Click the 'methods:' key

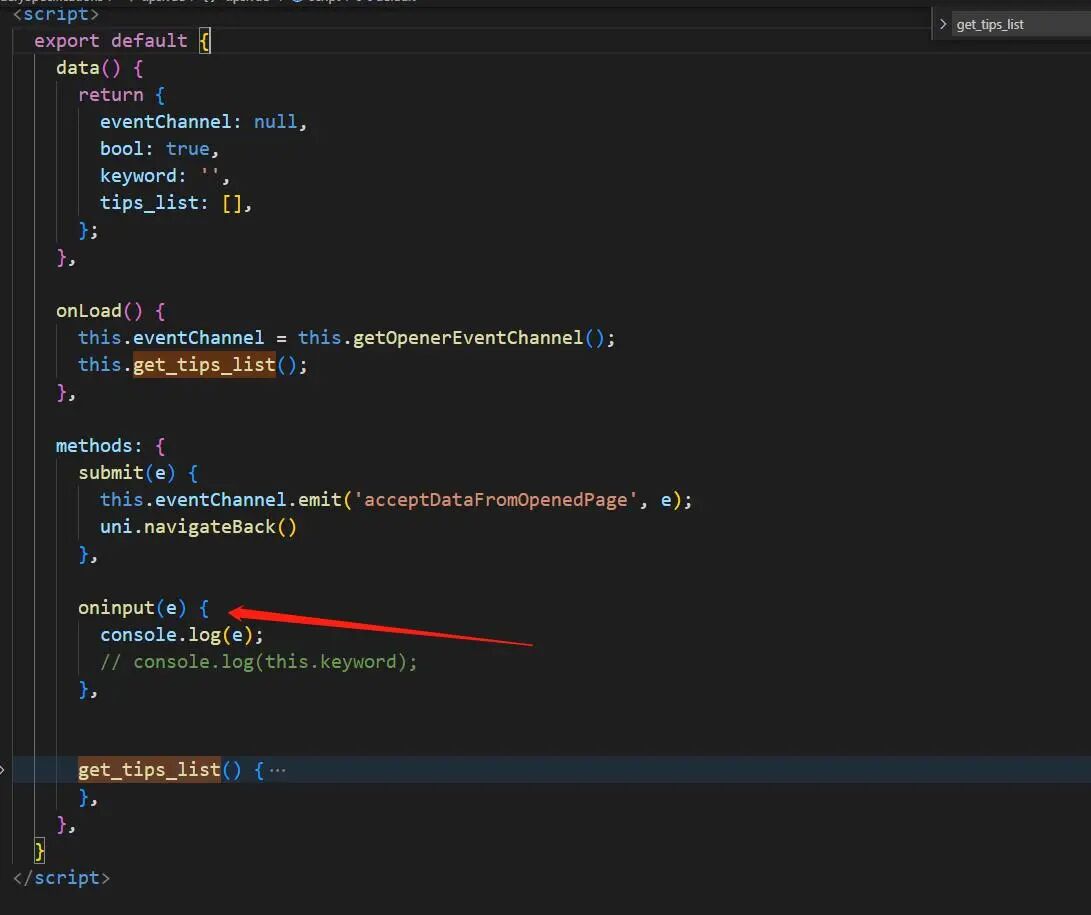click(x=99, y=446)
